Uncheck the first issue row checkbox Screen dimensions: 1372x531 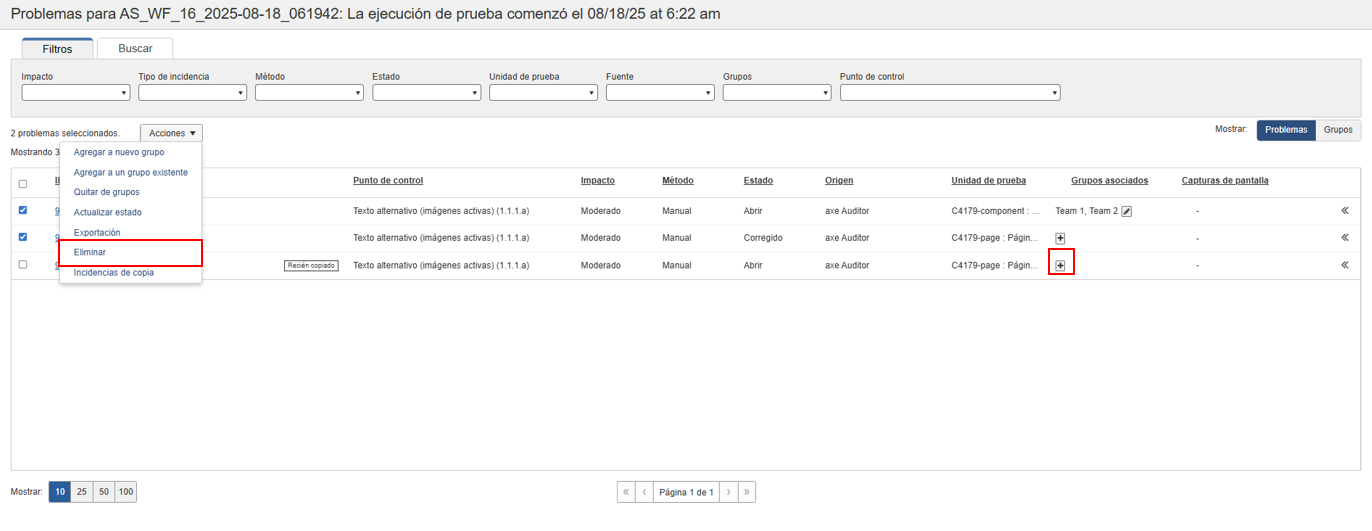[x=23, y=210]
